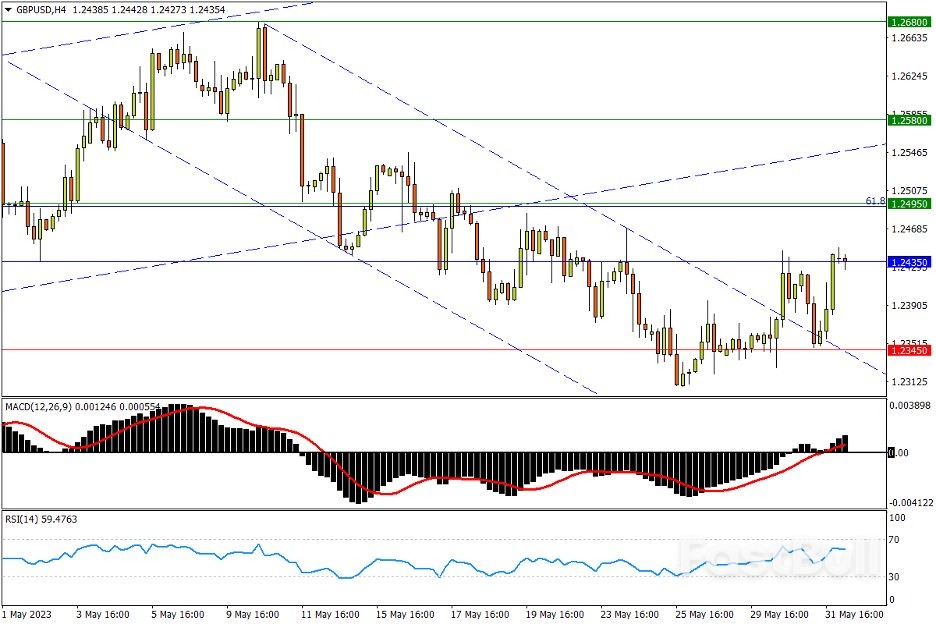Click the 1.26245 price axis label

(x=908, y=76)
